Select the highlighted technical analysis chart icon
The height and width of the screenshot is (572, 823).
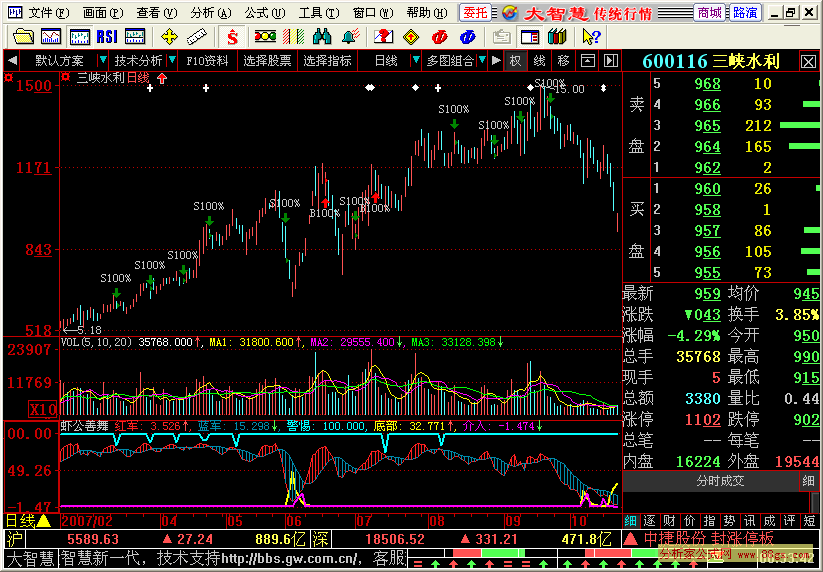pos(80,37)
